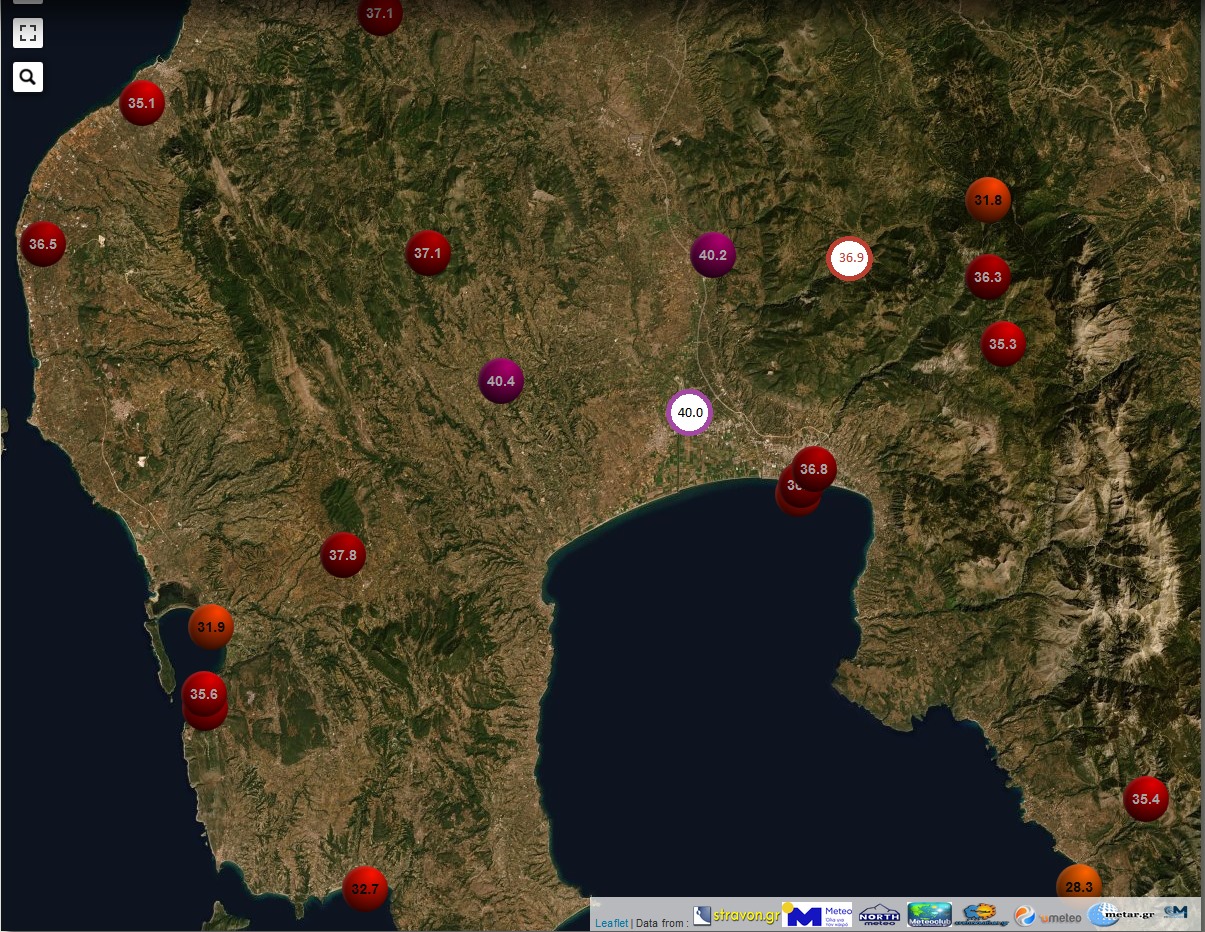Screen dimensions: 1205x932
Task: Click the North Meteo logo
Action: coord(880,915)
